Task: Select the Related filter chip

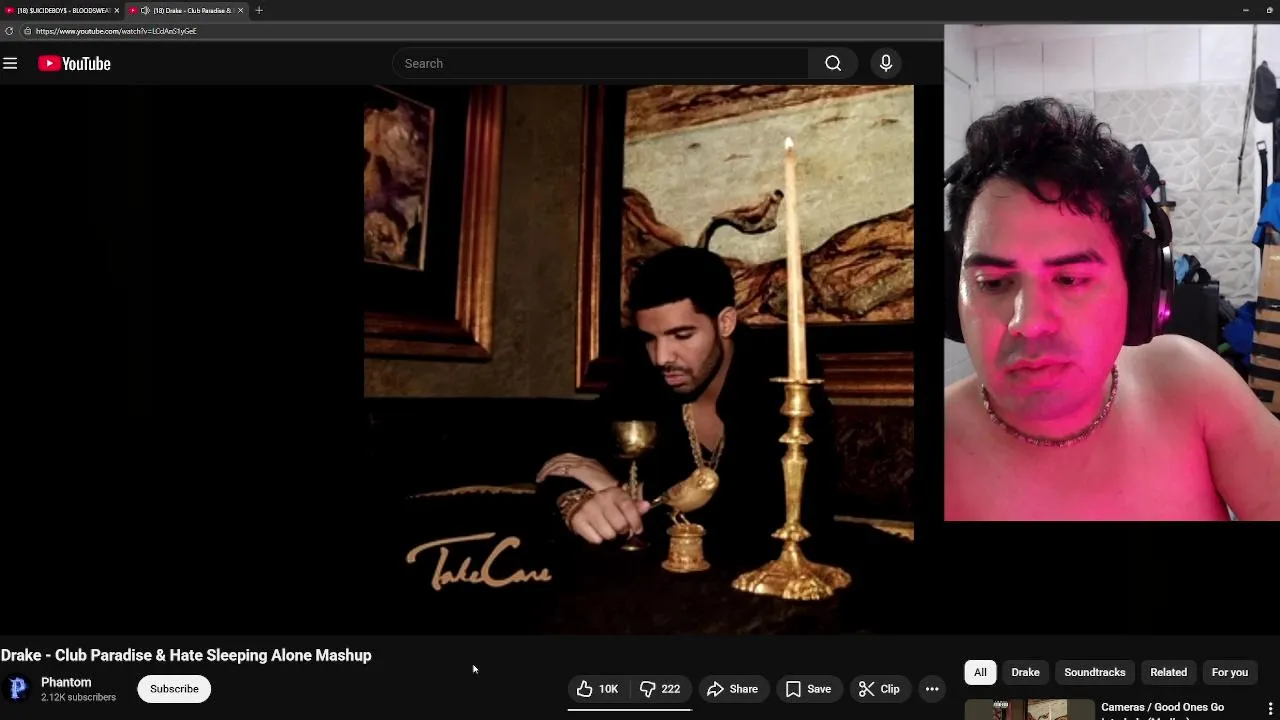Action: click(x=1168, y=672)
